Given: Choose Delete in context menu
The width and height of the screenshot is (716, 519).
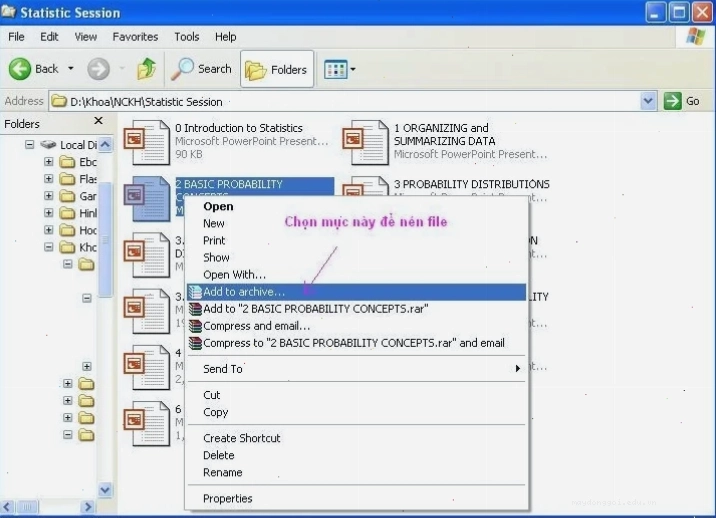Looking at the screenshot, I should point(356,456).
